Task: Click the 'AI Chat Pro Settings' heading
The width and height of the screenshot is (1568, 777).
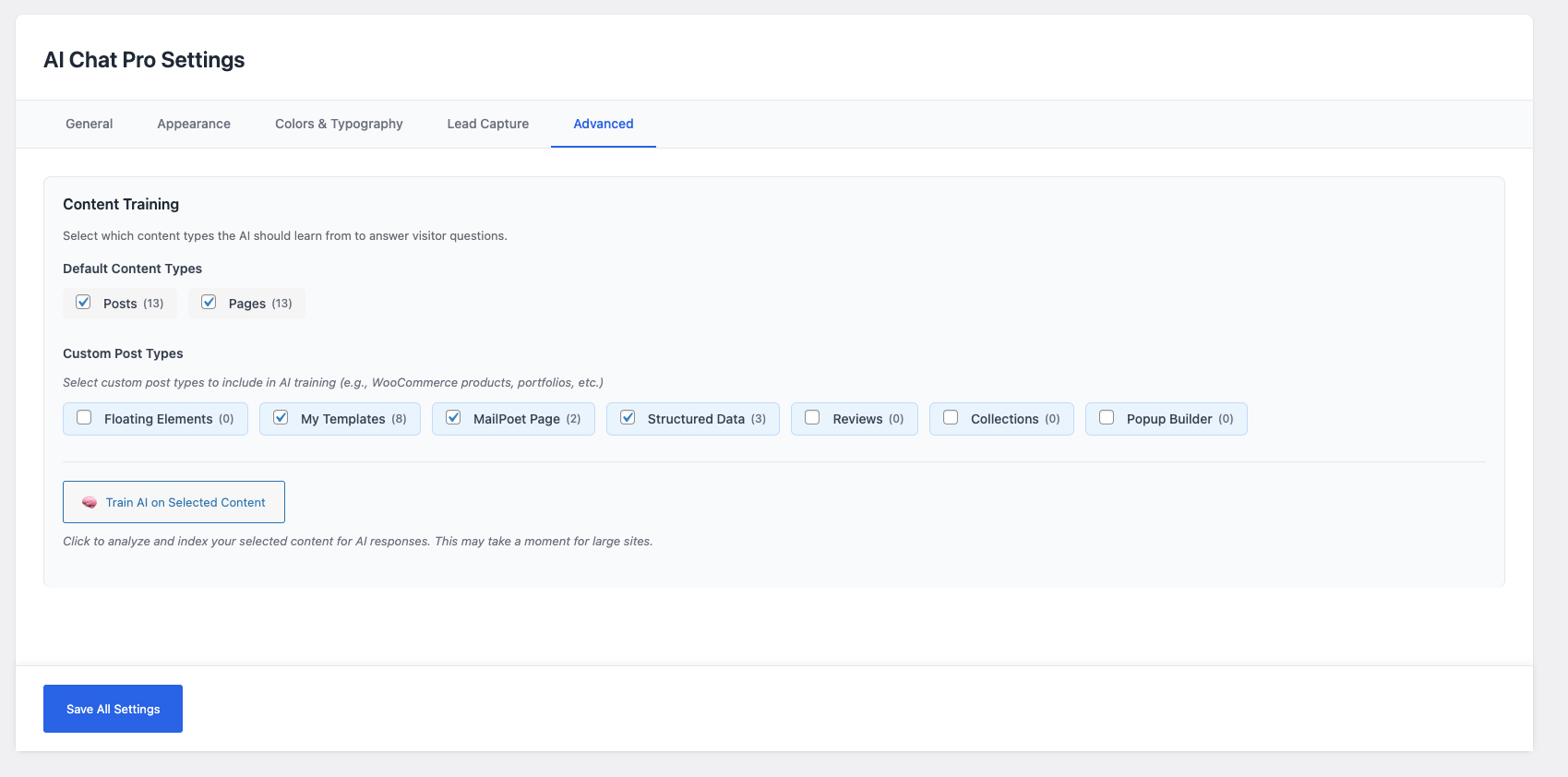Action: tap(144, 60)
